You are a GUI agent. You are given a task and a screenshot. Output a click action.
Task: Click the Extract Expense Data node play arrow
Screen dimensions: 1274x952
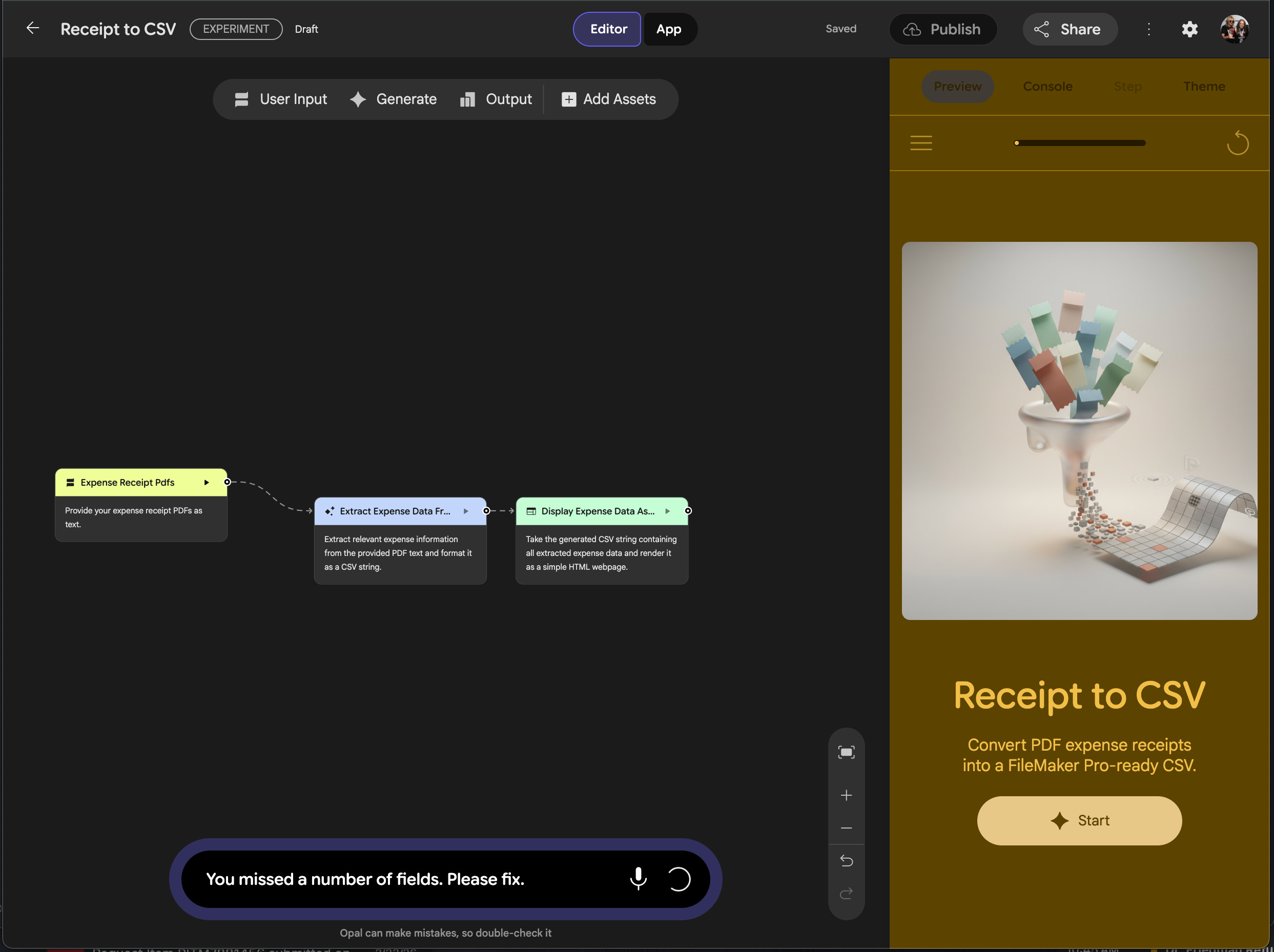pyautogui.click(x=466, y=511)
